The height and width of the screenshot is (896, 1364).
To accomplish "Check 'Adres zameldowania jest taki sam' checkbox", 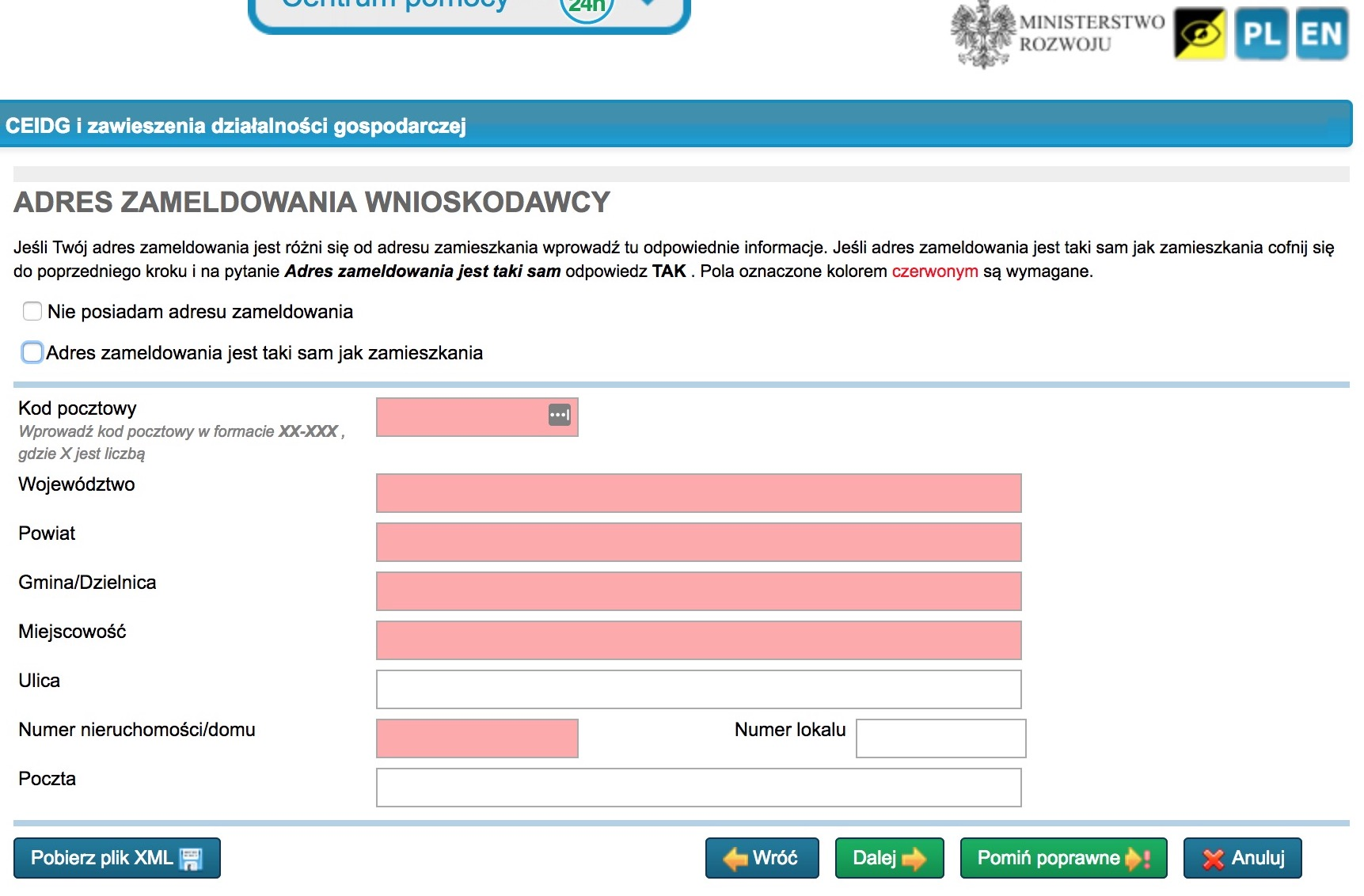I will click(32, 352).
